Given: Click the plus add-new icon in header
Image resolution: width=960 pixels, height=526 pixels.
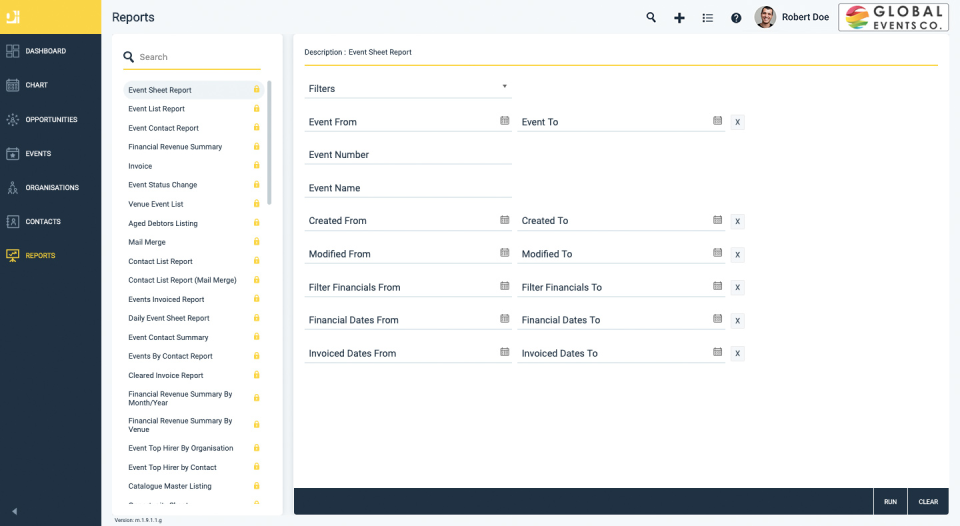Looking at the screenshot, I should click(679, 18).
